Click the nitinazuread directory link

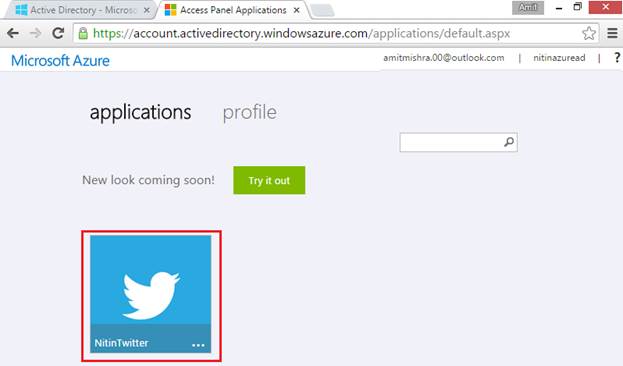pos(559,58)
